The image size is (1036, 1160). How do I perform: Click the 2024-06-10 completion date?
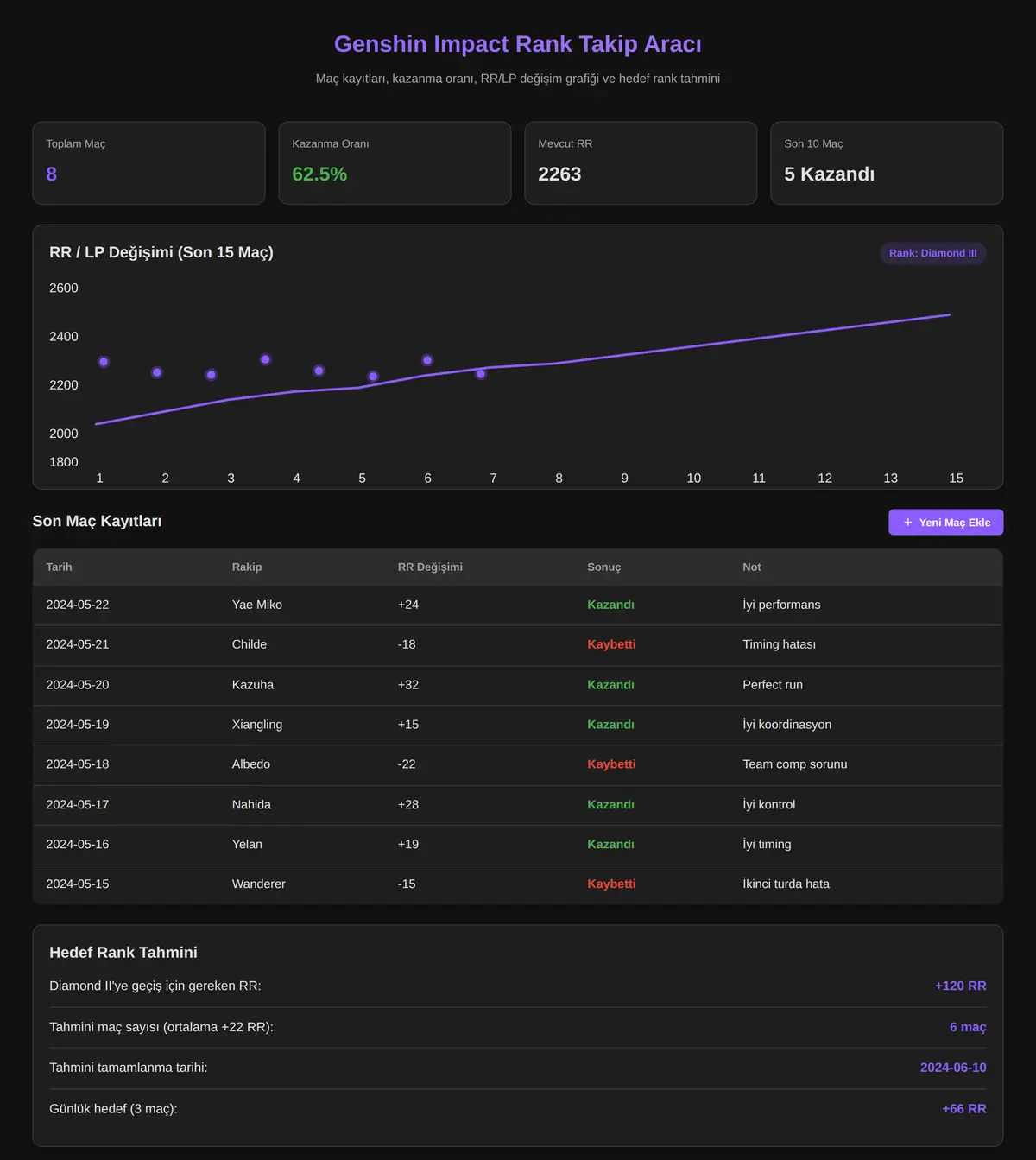[953, 1068]
